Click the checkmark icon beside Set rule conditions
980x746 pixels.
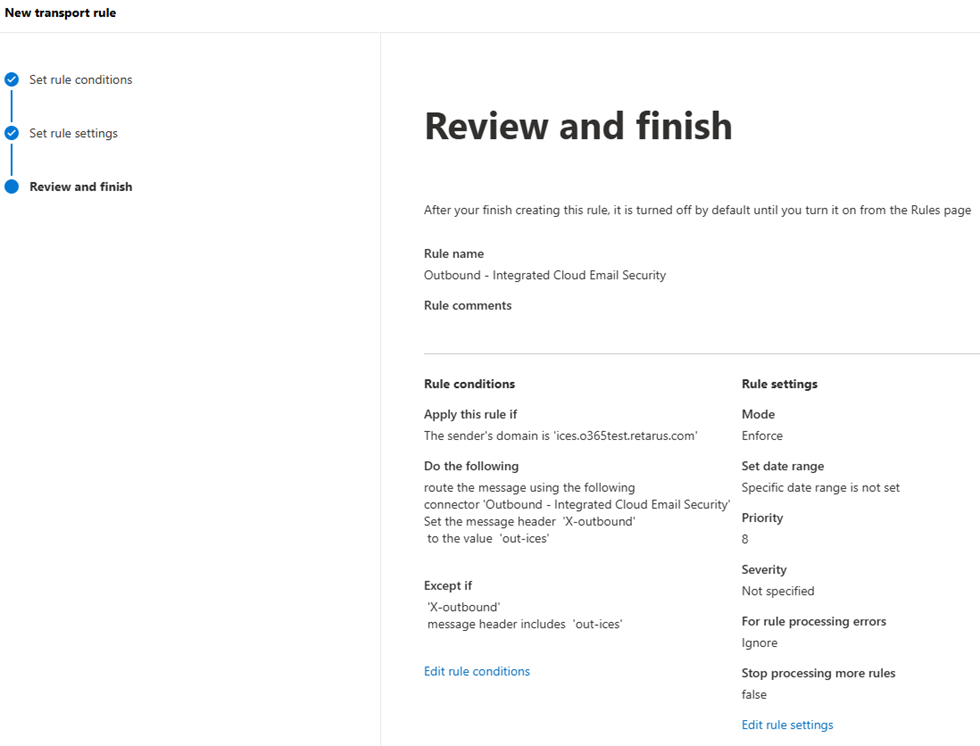12,80
